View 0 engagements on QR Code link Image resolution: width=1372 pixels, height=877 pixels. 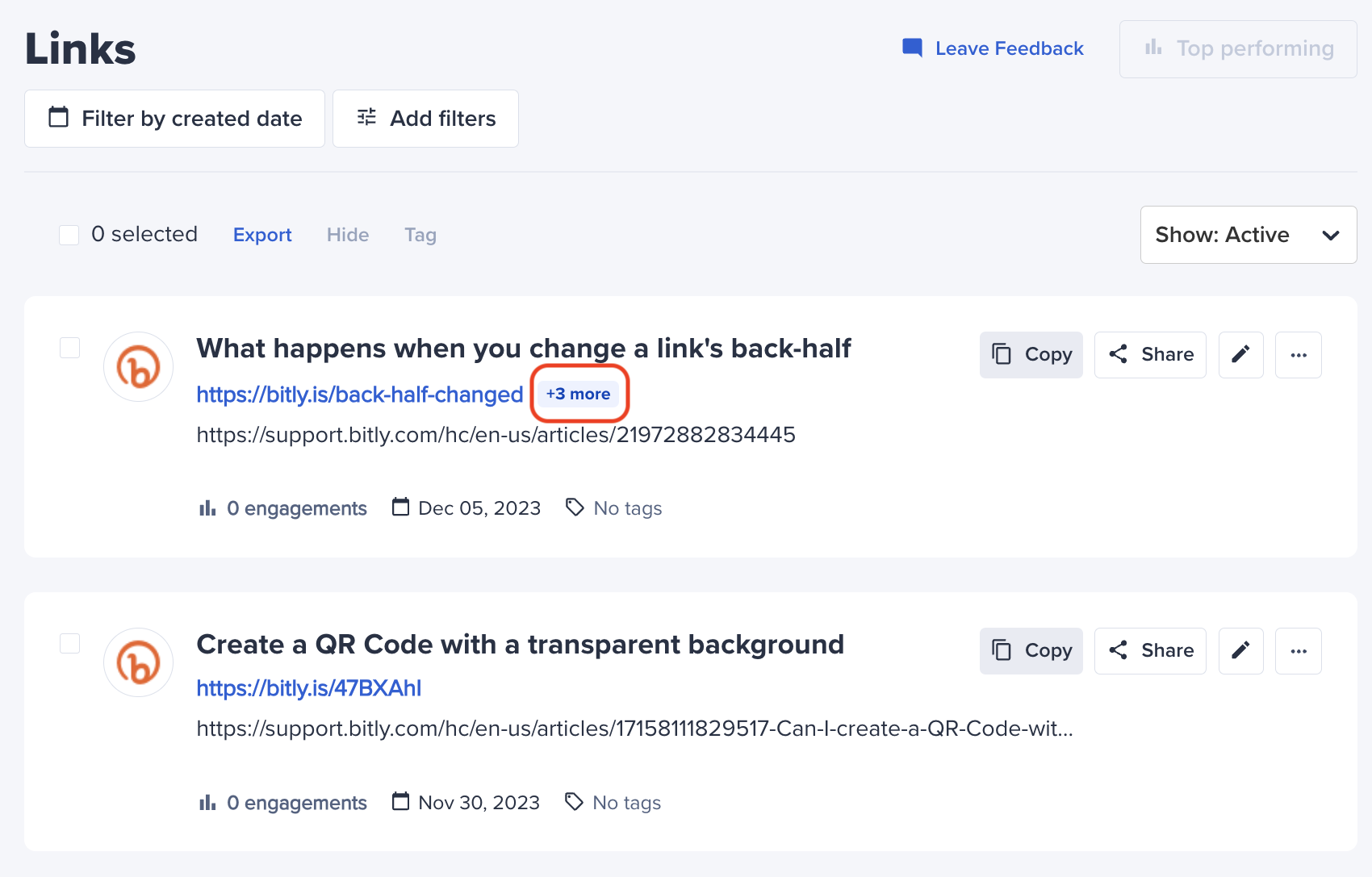point(282,803)
